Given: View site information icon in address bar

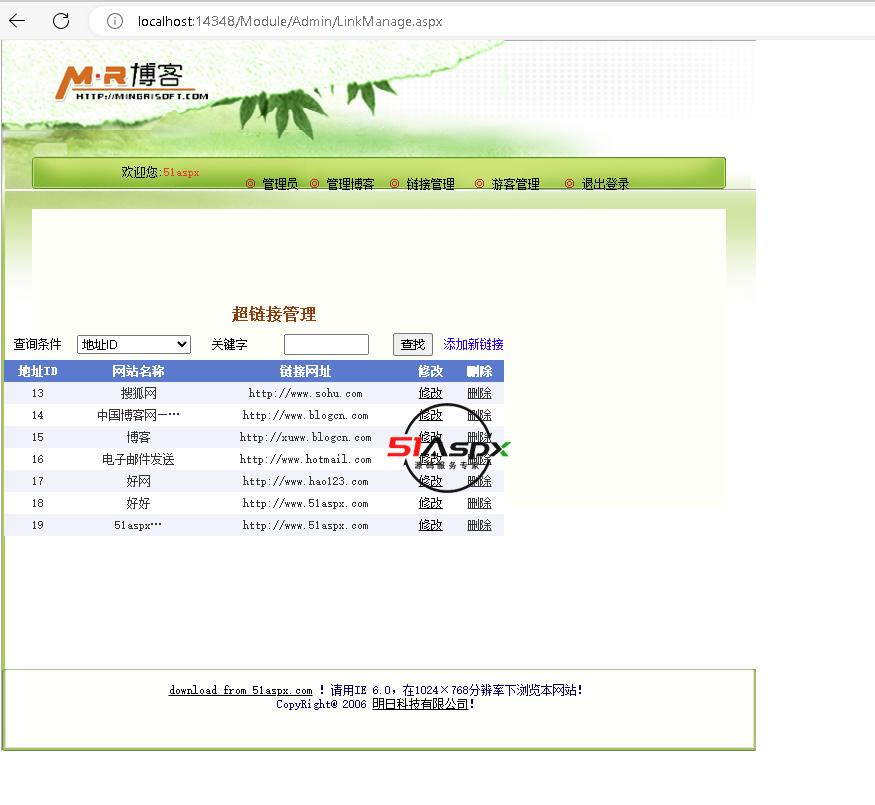Looking at the screenshot, I should click(114, 21).
